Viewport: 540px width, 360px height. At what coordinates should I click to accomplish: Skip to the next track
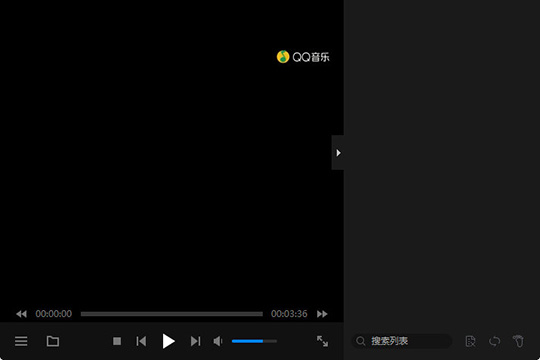click(x=195, y=341)
